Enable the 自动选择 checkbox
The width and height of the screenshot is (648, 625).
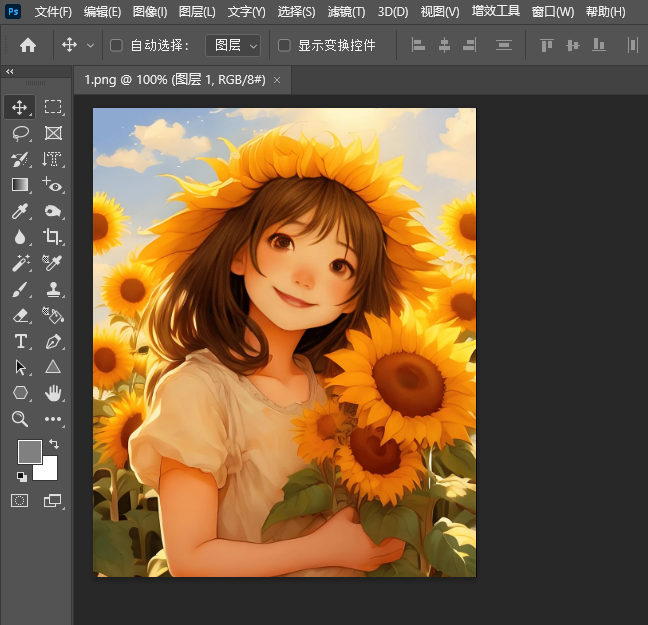pyautogui.click(x=116, y=45)
